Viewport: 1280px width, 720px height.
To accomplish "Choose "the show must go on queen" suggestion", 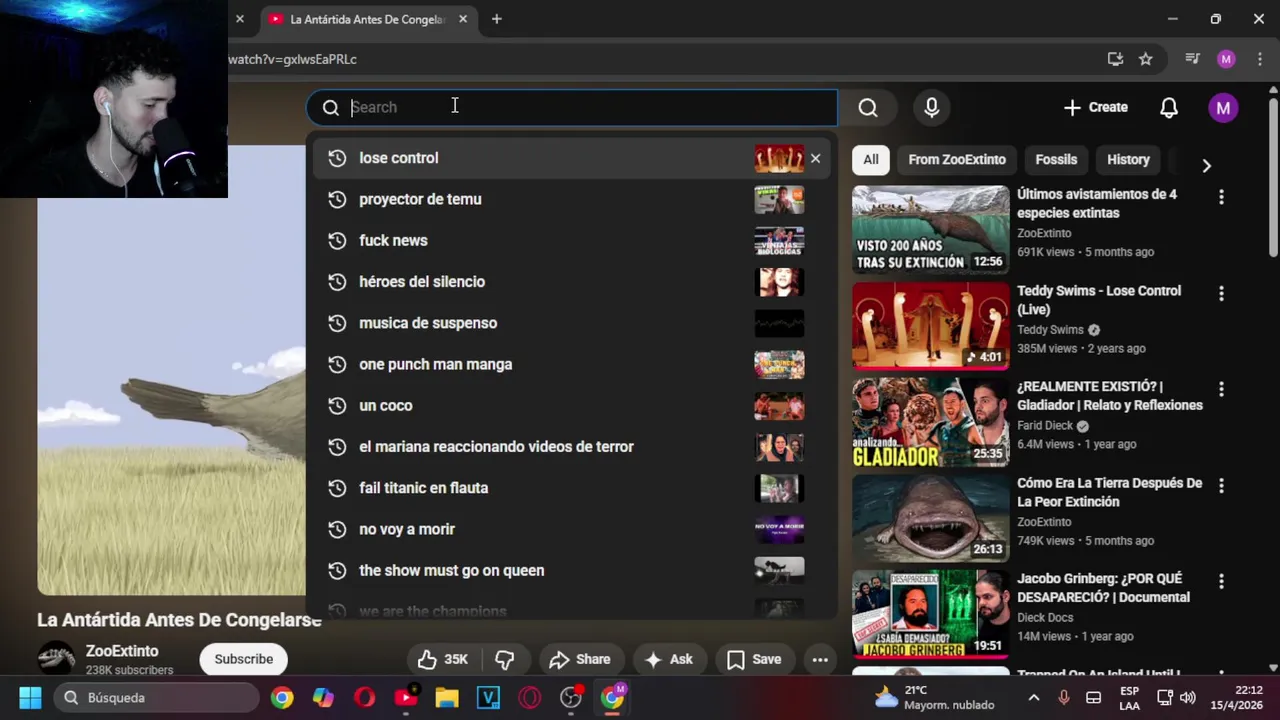I will (571, 570).
